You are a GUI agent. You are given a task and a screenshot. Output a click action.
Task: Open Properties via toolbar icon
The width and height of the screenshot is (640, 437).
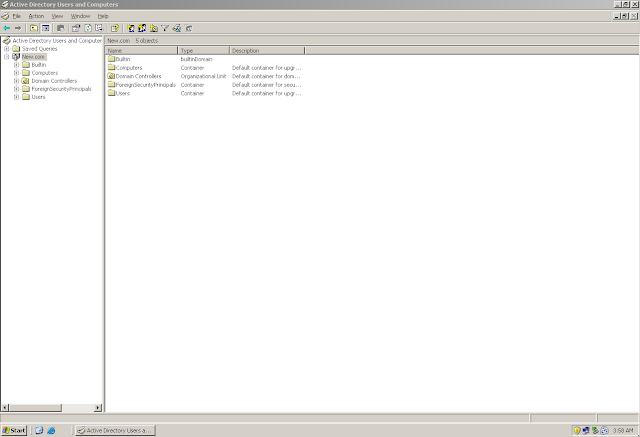point(76,28)
